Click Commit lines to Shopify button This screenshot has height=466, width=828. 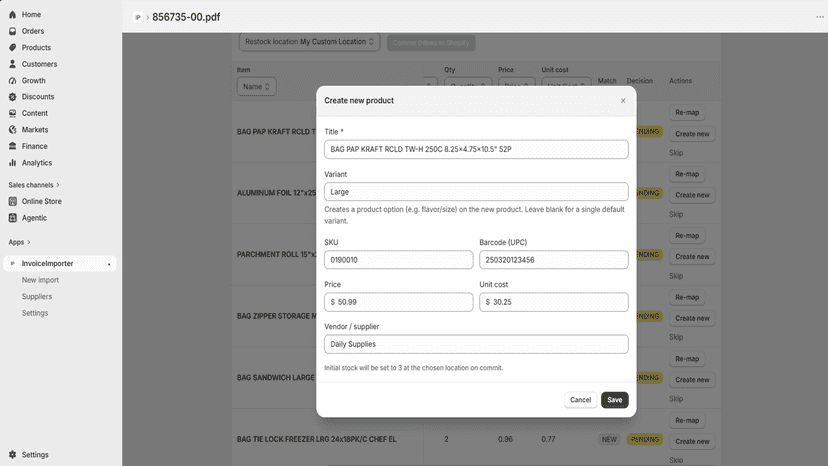click(431, 43)
